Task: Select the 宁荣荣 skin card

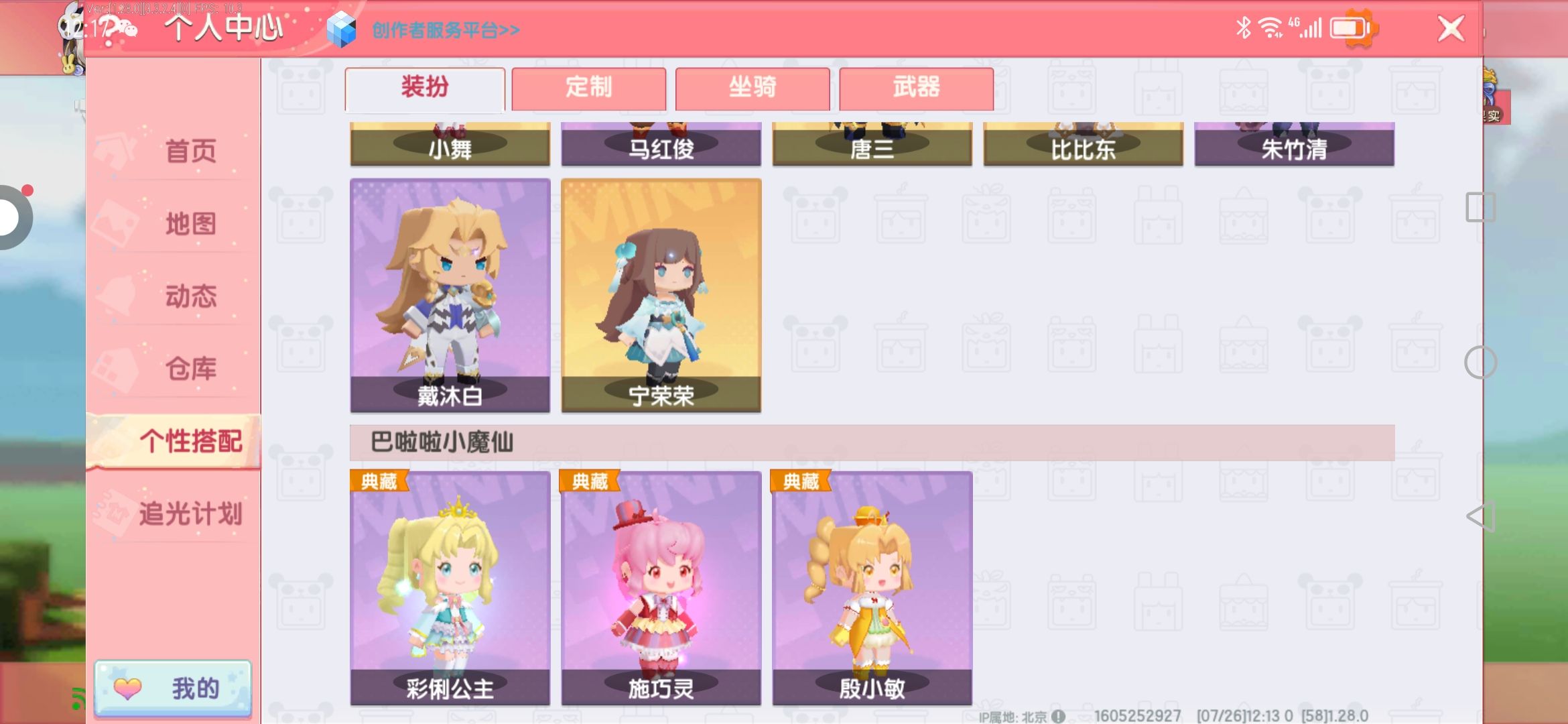Action: (x=661, y=296)
